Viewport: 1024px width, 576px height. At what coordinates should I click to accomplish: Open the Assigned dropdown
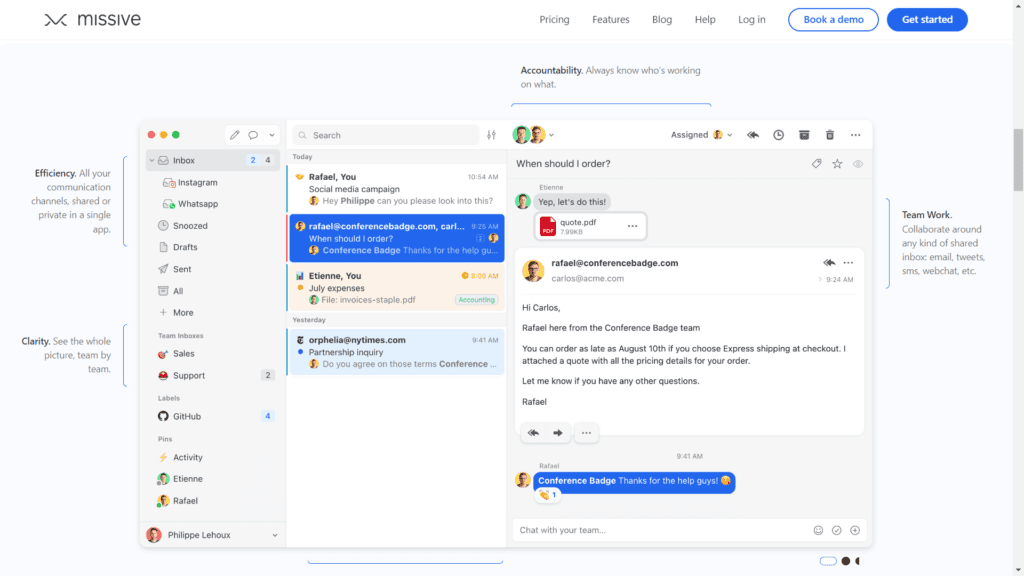click(701, 135)
